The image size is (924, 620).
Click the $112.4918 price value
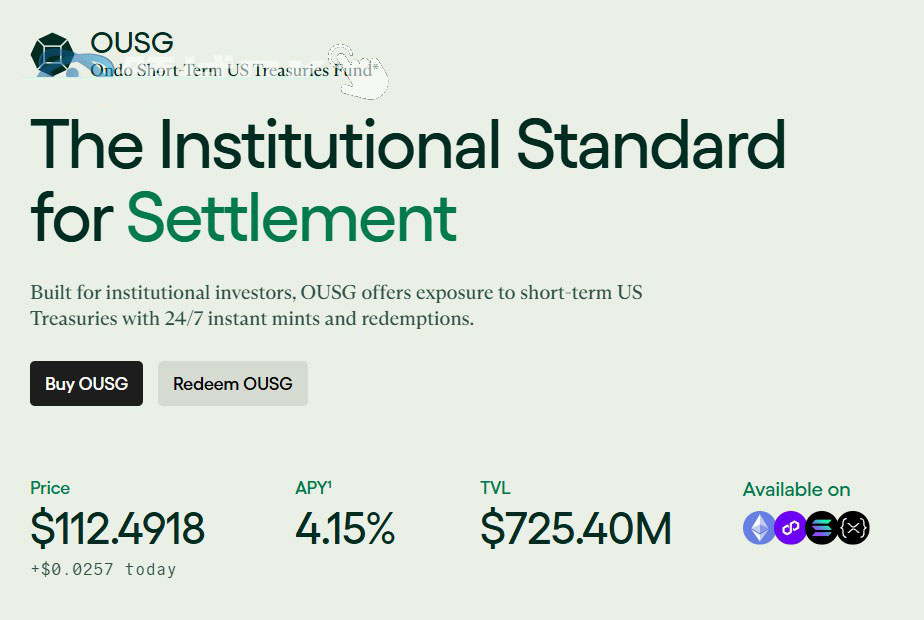pos(117,529)
